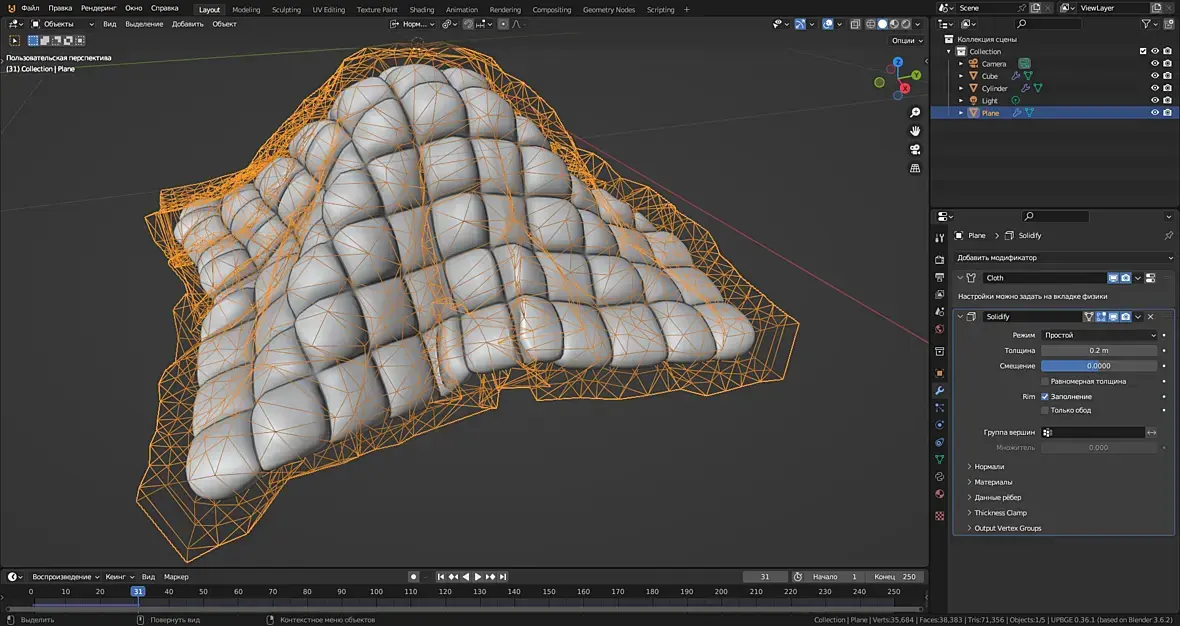Click the Опции button in viewport
The width and height of the screenshot is (1180, 626).
904,40
